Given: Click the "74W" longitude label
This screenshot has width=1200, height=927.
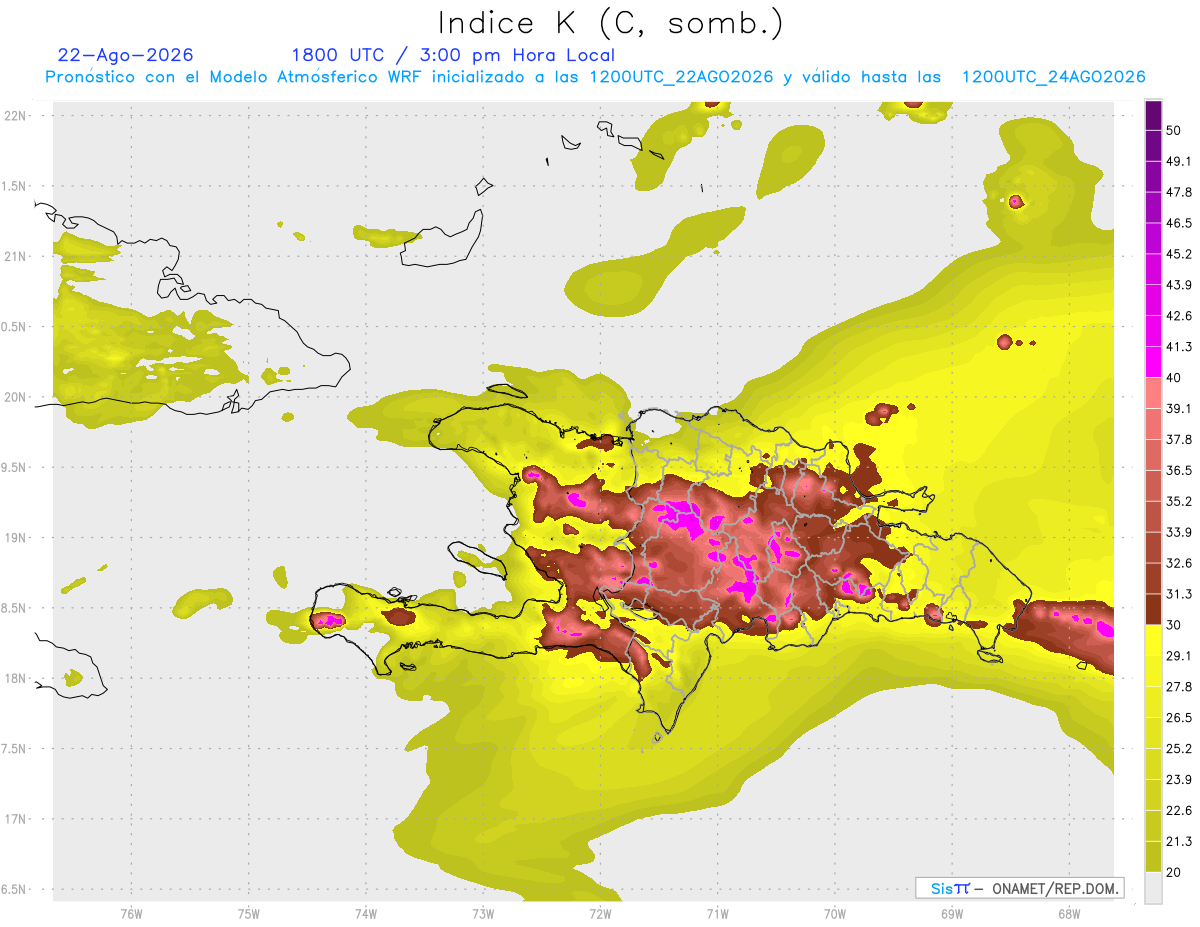Looking at the screenshot, I should [x=366, y=913].
